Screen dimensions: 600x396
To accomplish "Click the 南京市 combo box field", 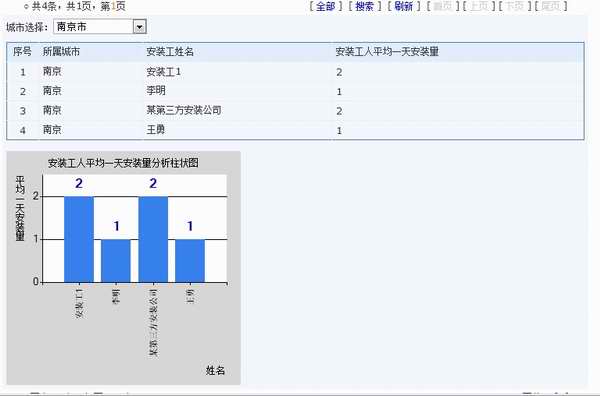I will point(100,27).
